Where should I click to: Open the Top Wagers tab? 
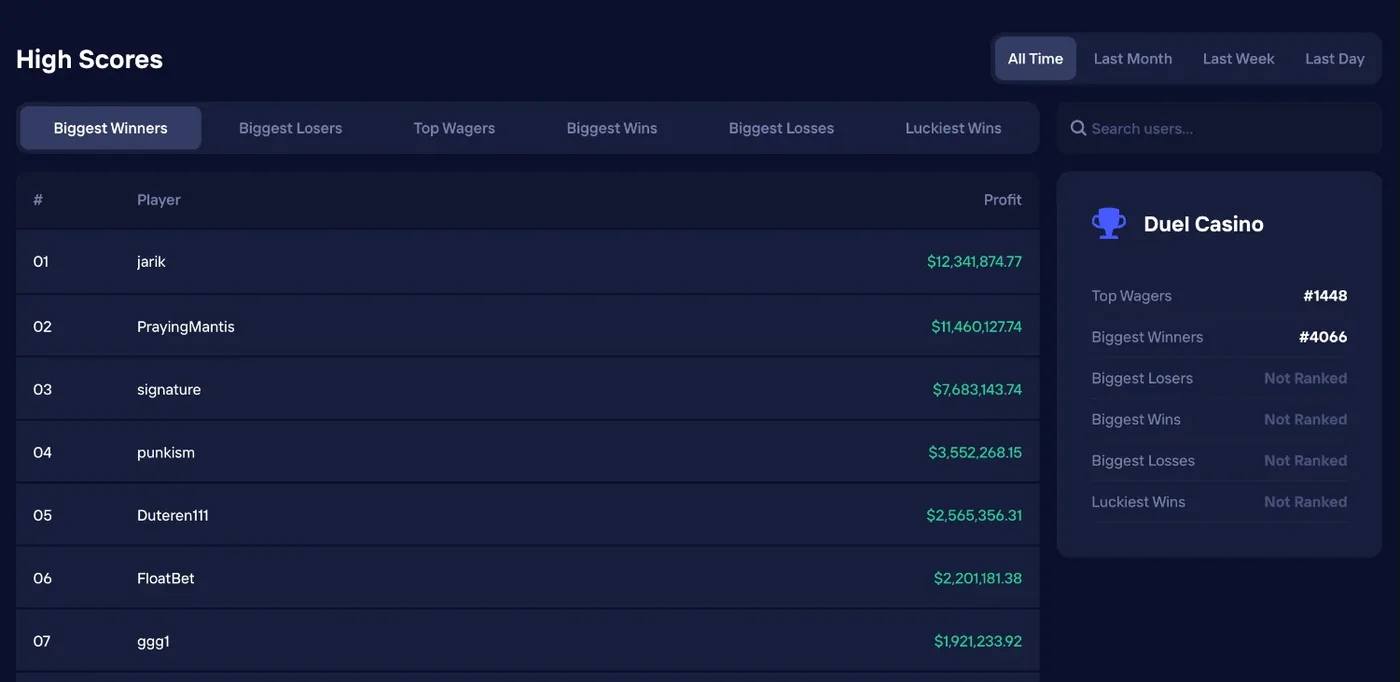click(x=454, y=128)
